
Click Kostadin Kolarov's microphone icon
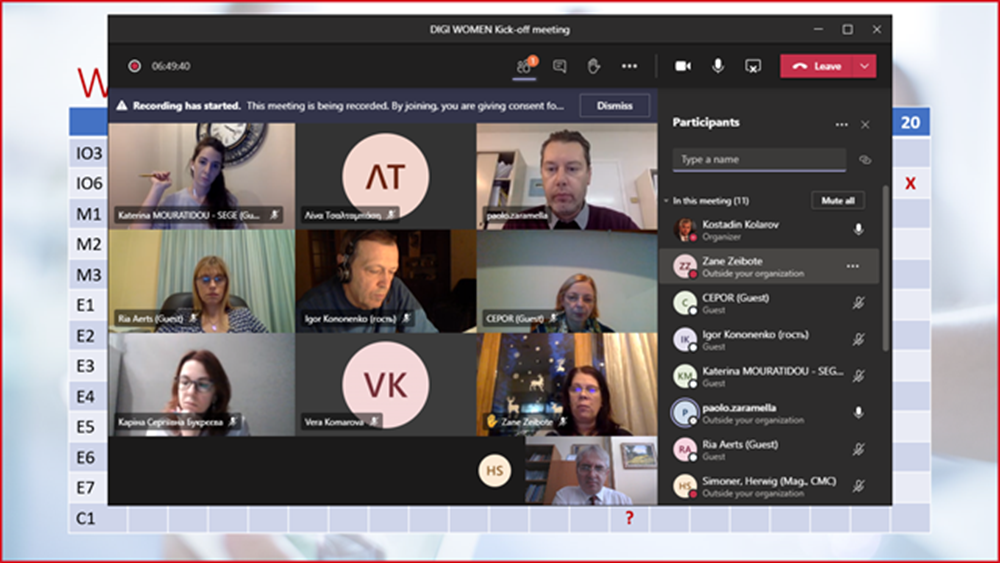(x=858, y=230)
